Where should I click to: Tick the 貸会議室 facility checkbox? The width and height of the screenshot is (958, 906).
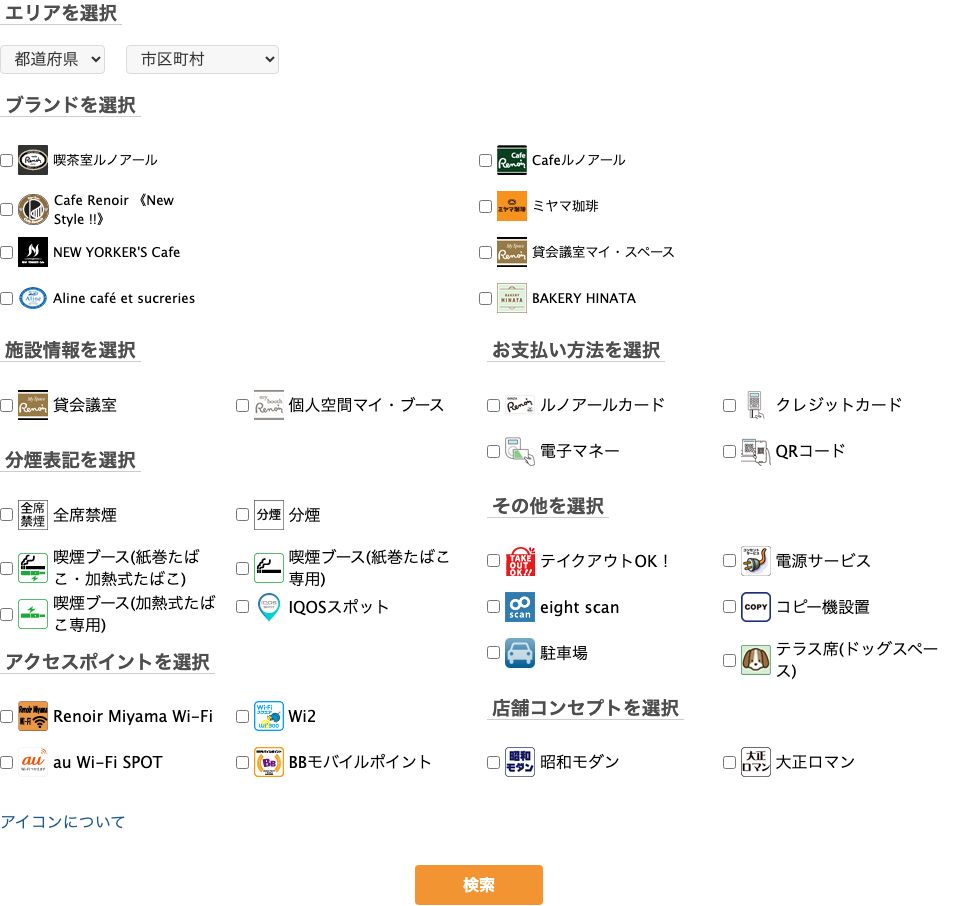point(7,406)
